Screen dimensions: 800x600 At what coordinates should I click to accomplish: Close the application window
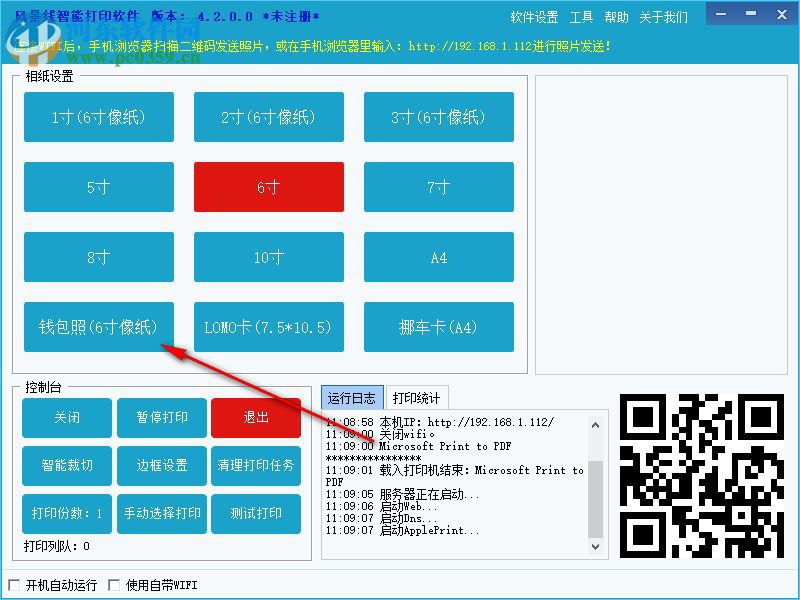782,14
